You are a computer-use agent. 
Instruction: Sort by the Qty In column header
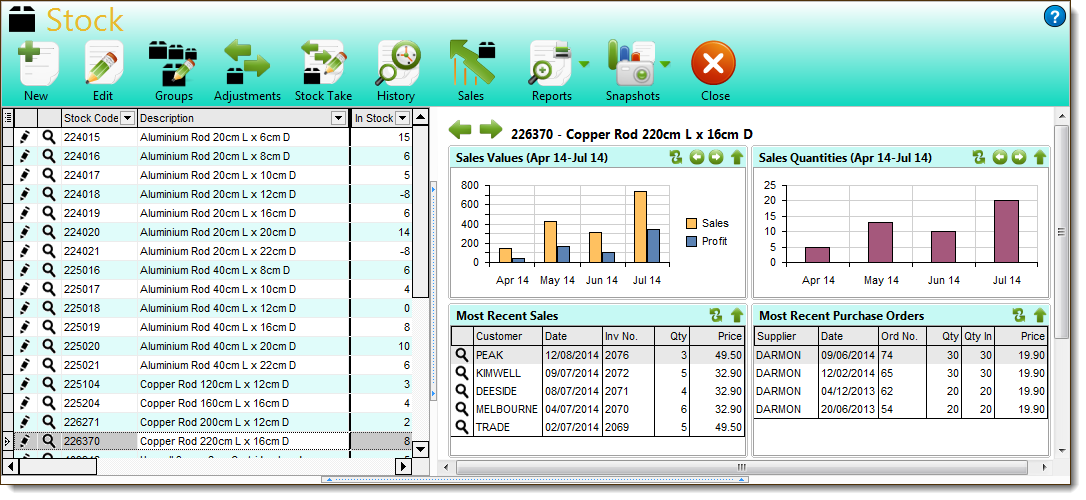tap(978, 336)
